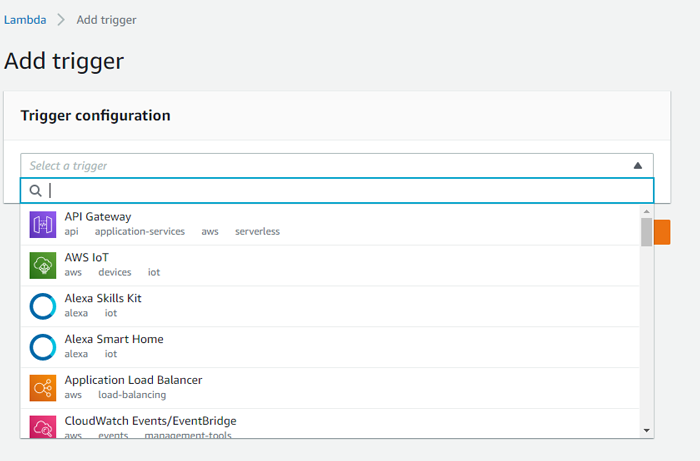This screenshot has width=700, height=461.
Task: Click the 'serverless' tag under API Gateway
Action: (x=257, y=232)
